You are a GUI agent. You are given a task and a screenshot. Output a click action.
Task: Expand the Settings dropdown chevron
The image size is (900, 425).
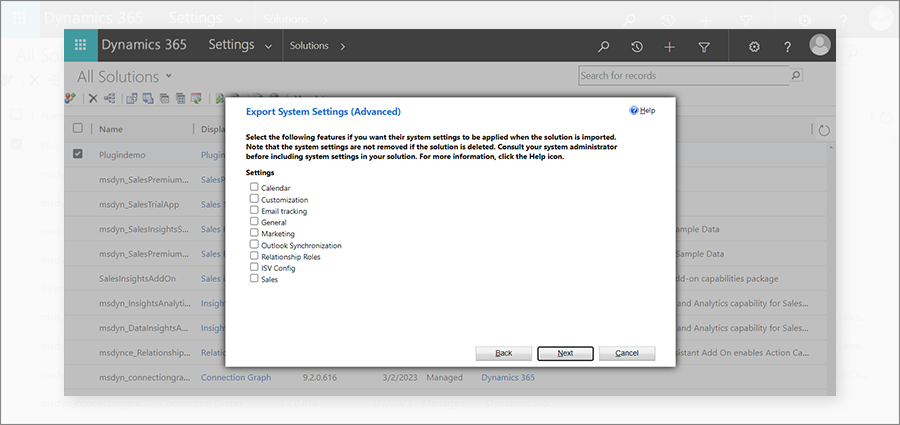(268, 47)
